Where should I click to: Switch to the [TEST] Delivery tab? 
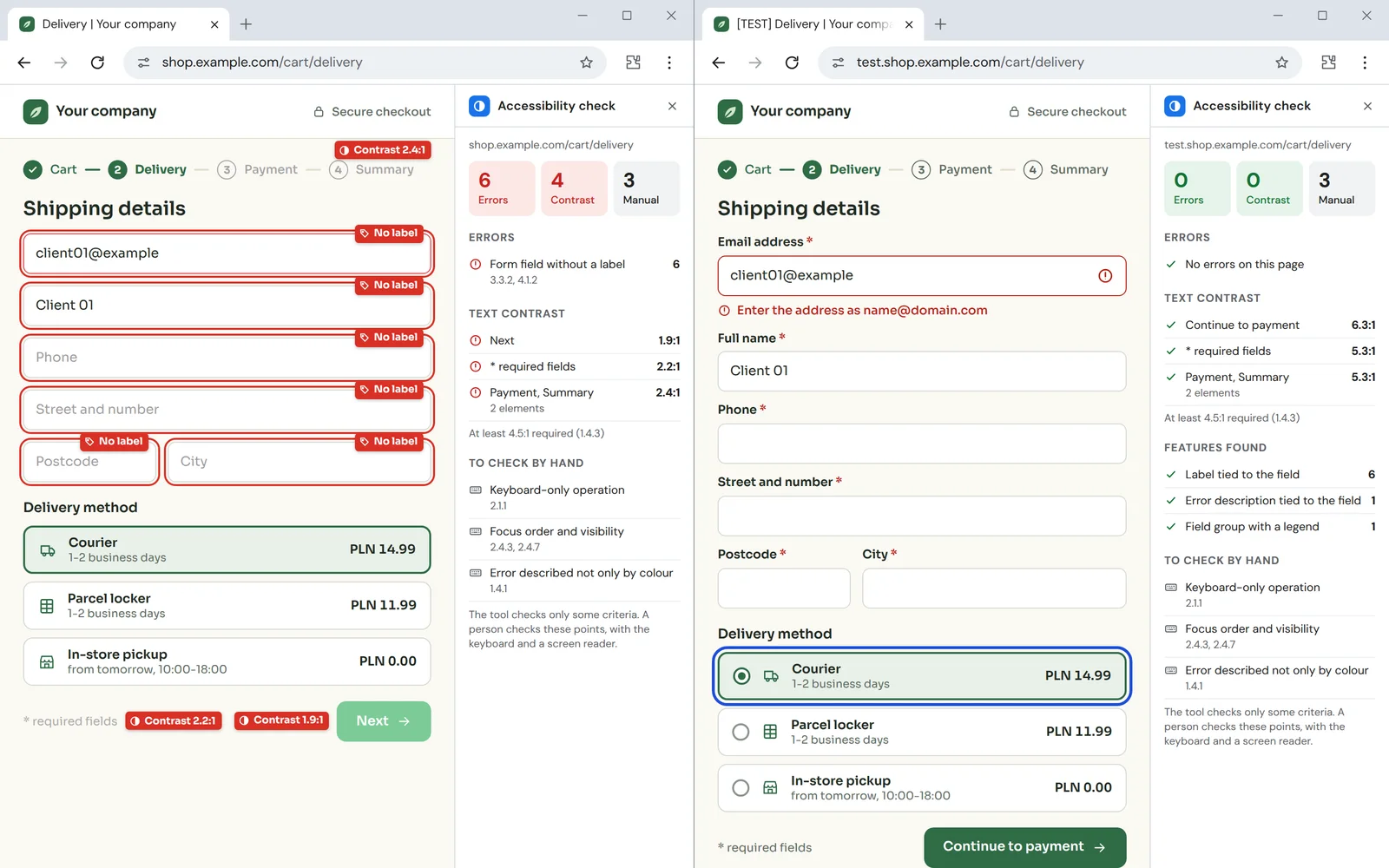[813, 24]
